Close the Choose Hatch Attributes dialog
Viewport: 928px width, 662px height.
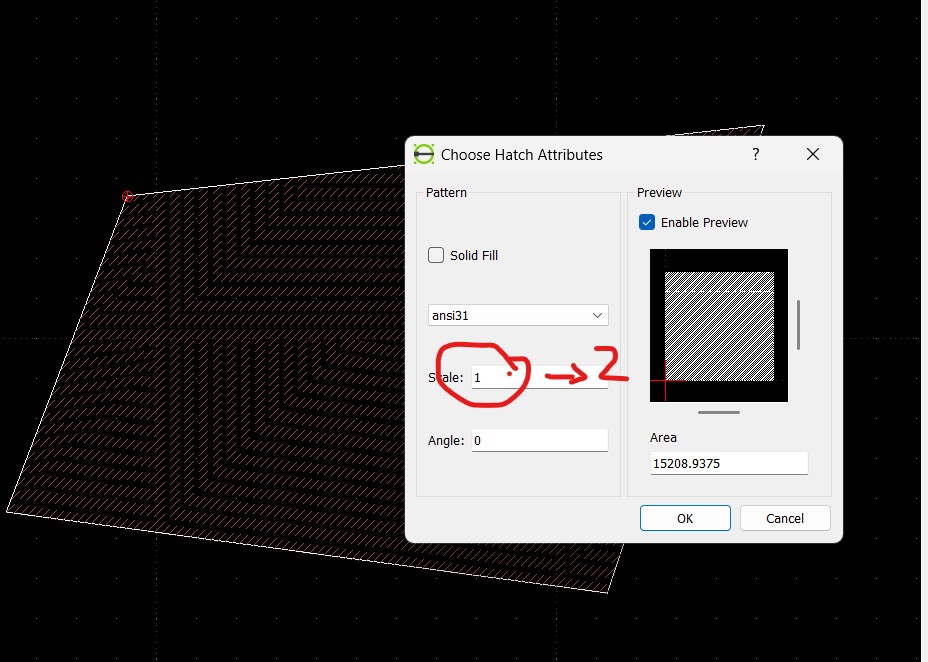click(x=812, y=155)
